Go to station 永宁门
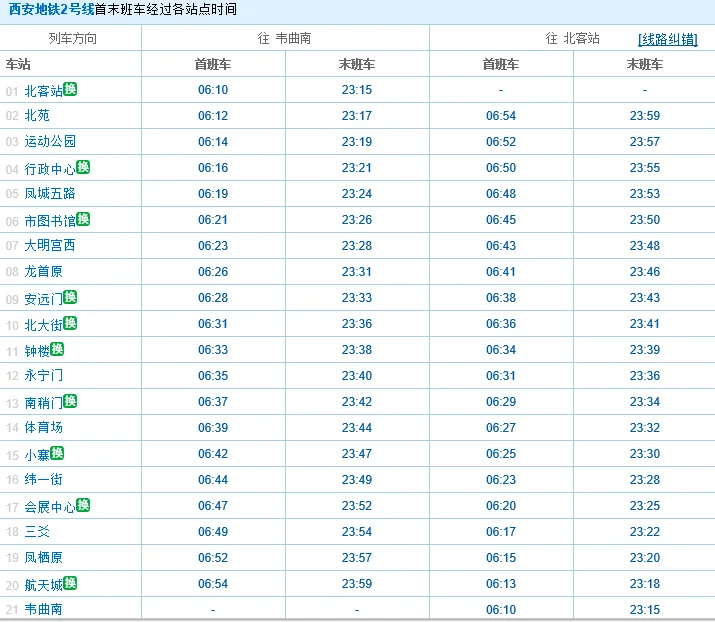Screen dimensions: 715x622 (x=43, y=375)
